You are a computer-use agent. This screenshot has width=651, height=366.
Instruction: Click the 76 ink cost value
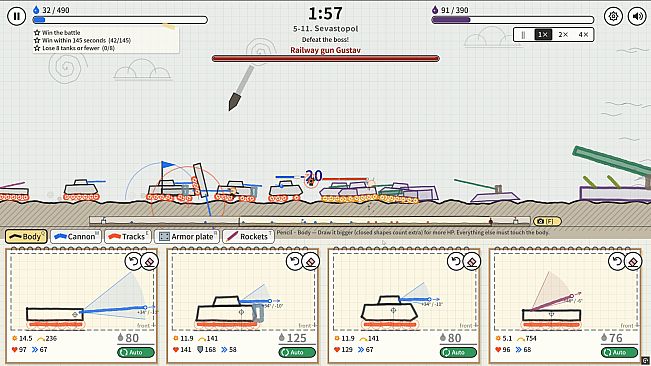[616, 338]
